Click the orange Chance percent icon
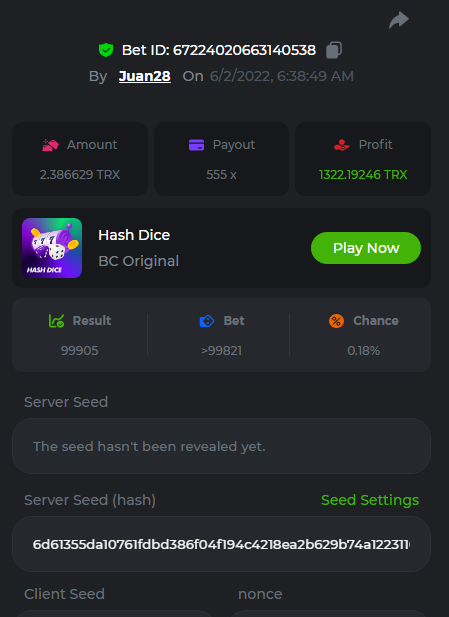 point(336,321)
